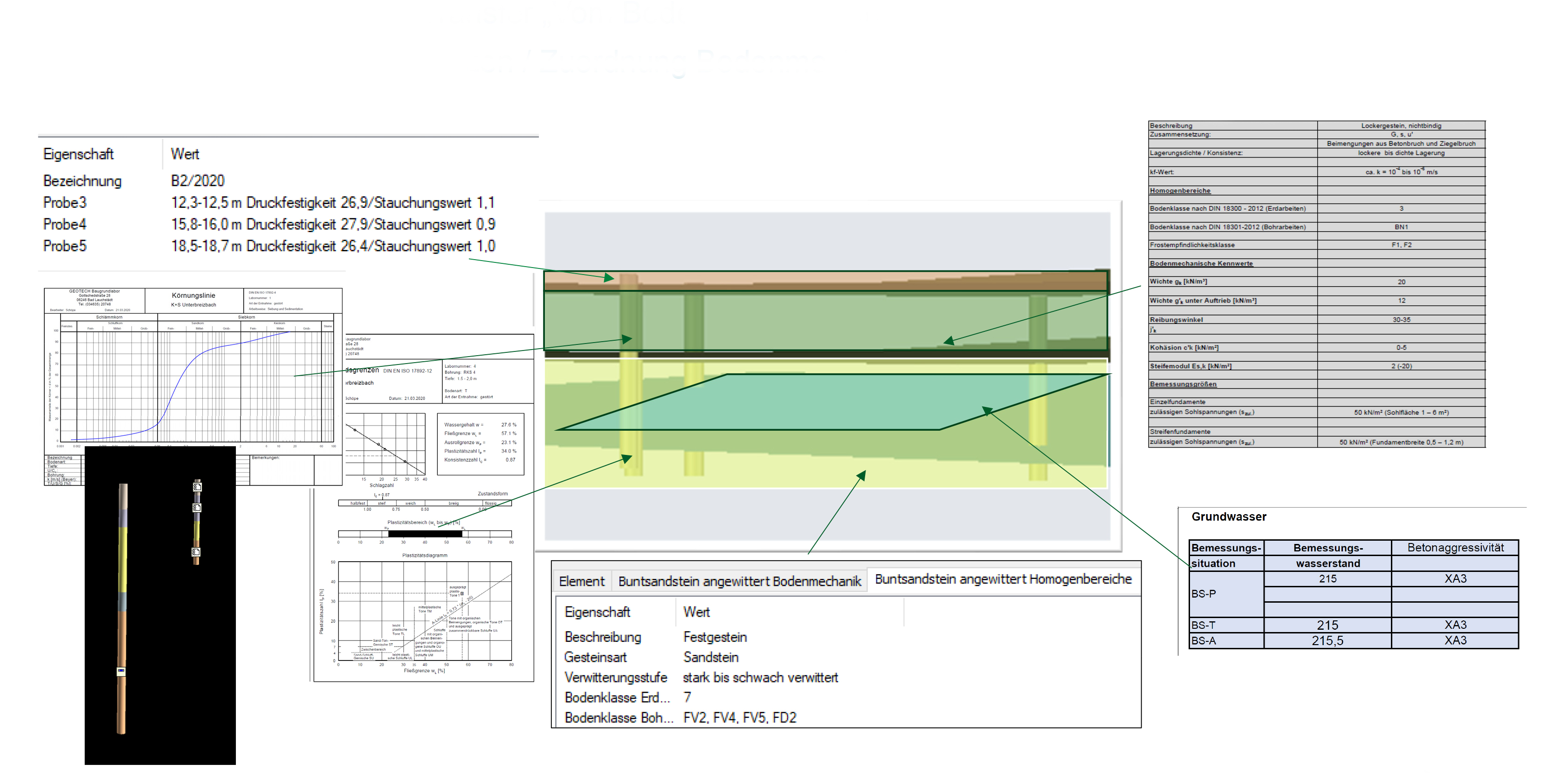Click top document icon on short borehole
Viewport: 1541px width, 784px height.
[197, 487]
